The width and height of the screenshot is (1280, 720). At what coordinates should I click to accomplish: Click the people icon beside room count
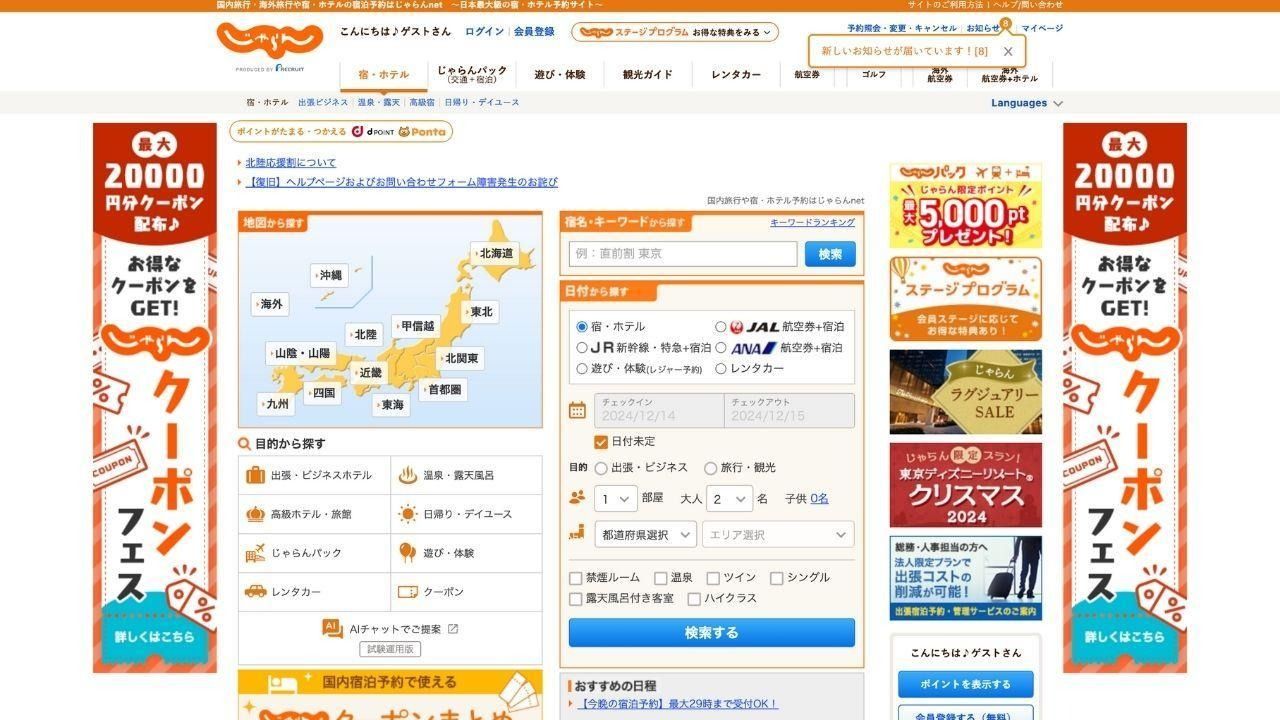click(577, 497)
